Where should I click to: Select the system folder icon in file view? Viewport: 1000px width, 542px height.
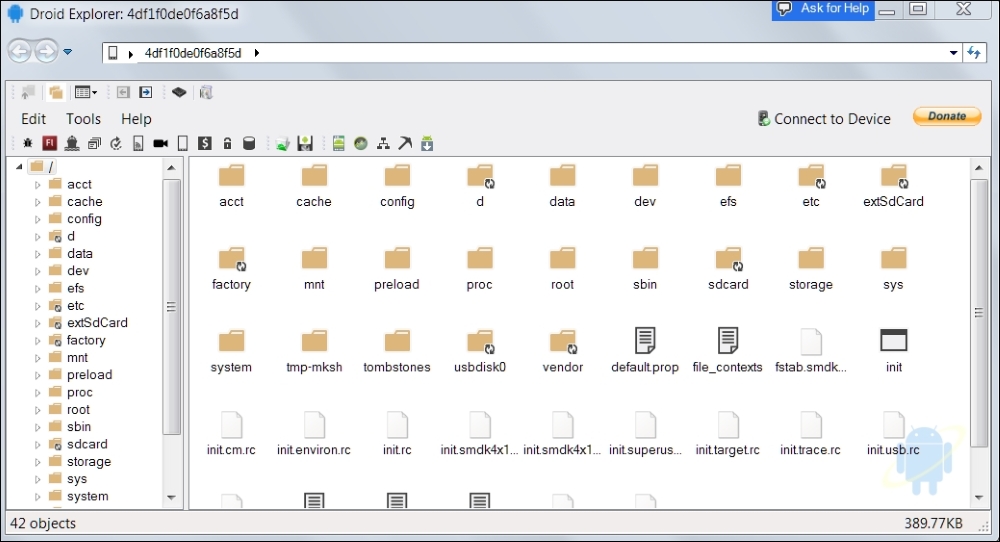tap(232, 341)
